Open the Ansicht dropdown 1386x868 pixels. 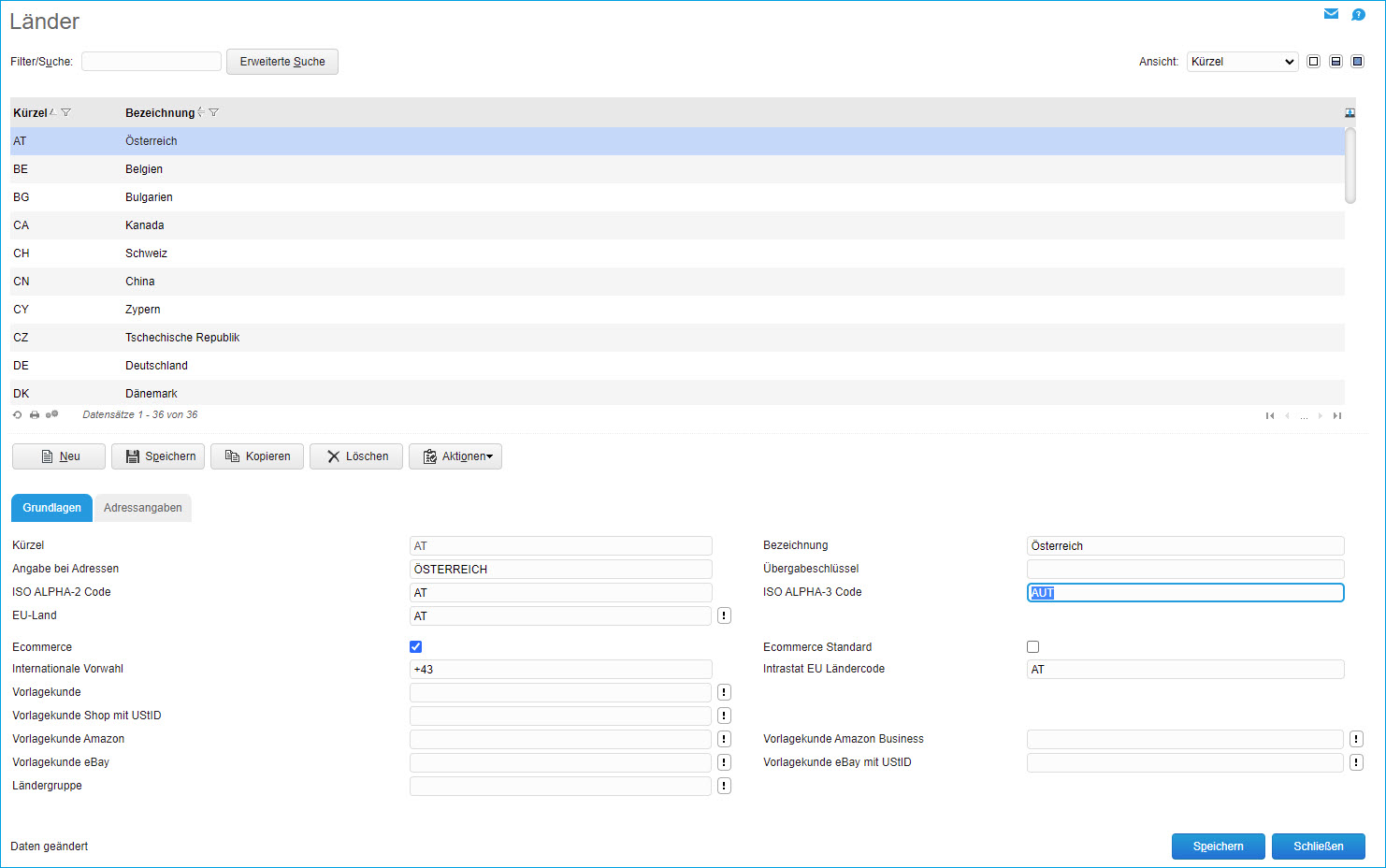click(1242, 62)
